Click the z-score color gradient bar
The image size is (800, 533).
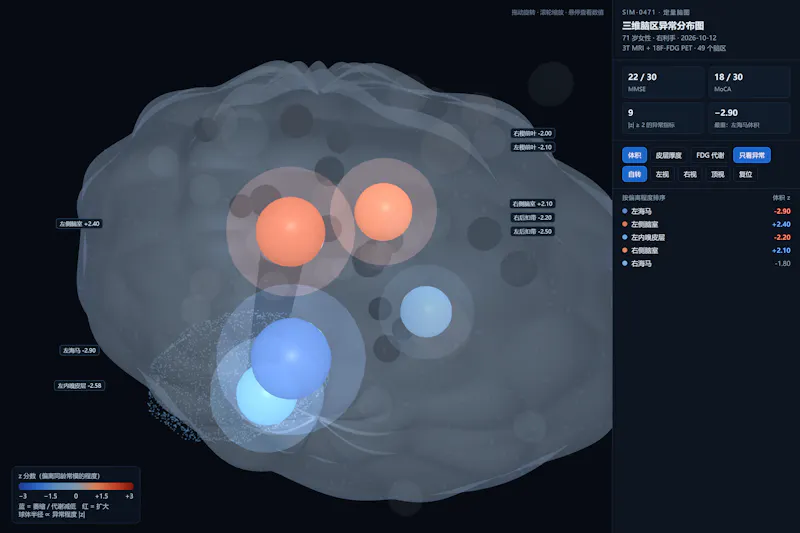click(x=76, y=487)
